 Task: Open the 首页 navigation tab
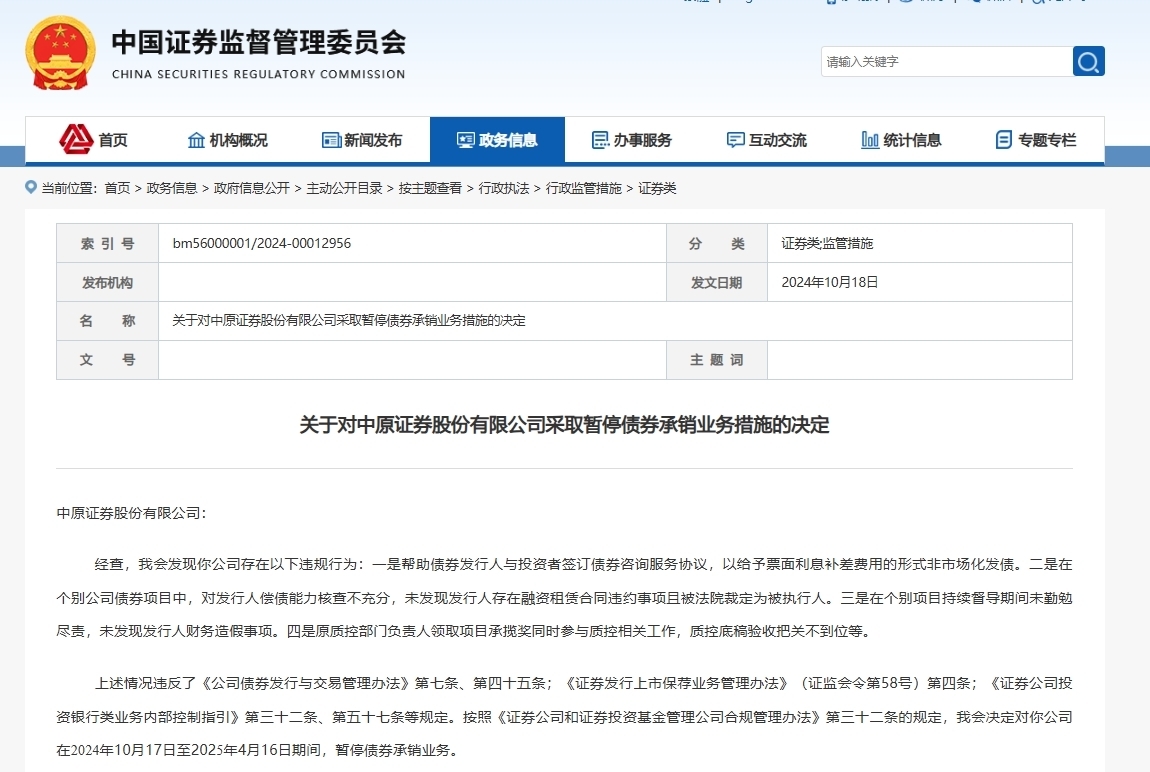93,139
